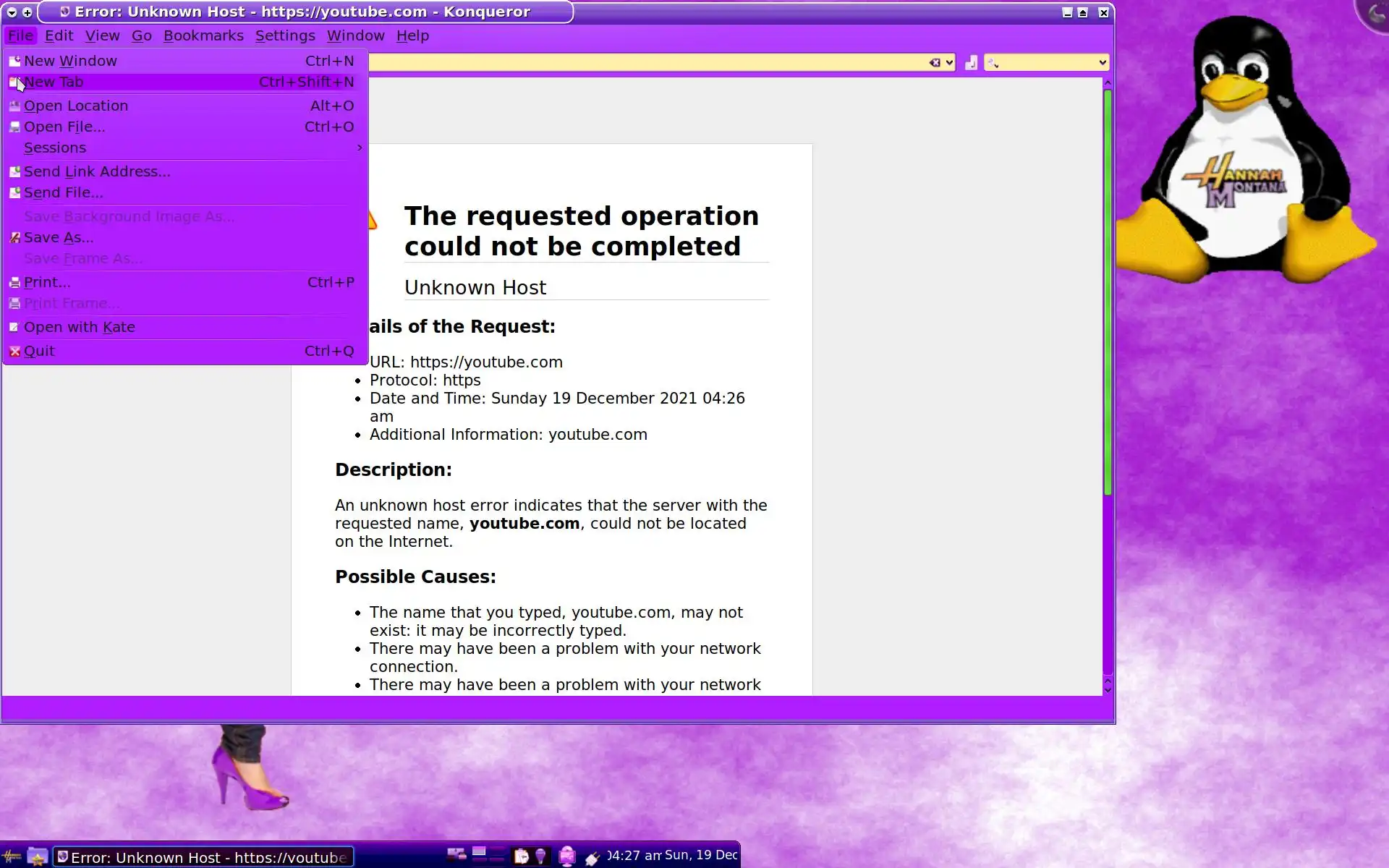The width and height of the screenshot is (1389, 868).
Task: Click the clear location bar icon
Action: point(934,63)
